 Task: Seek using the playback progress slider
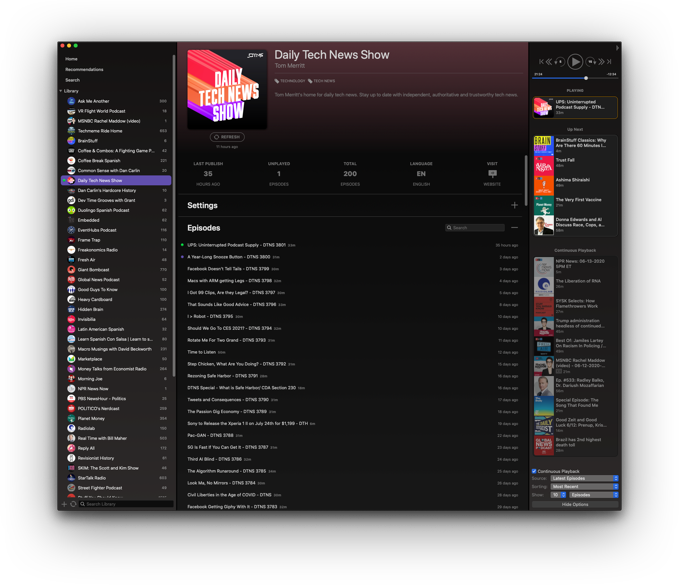point(575,78)
